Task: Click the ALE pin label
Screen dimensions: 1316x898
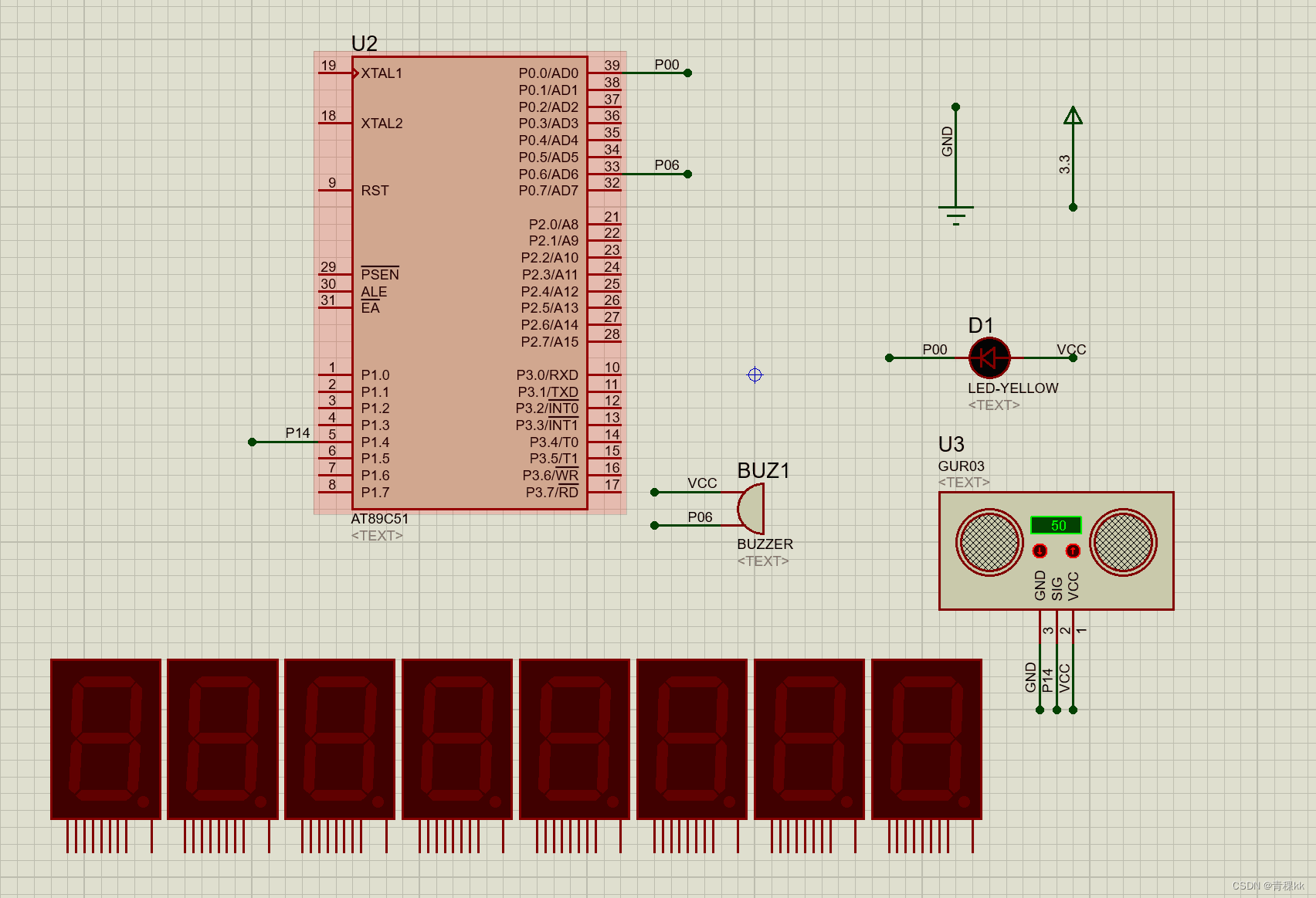Action: [374, 292]
